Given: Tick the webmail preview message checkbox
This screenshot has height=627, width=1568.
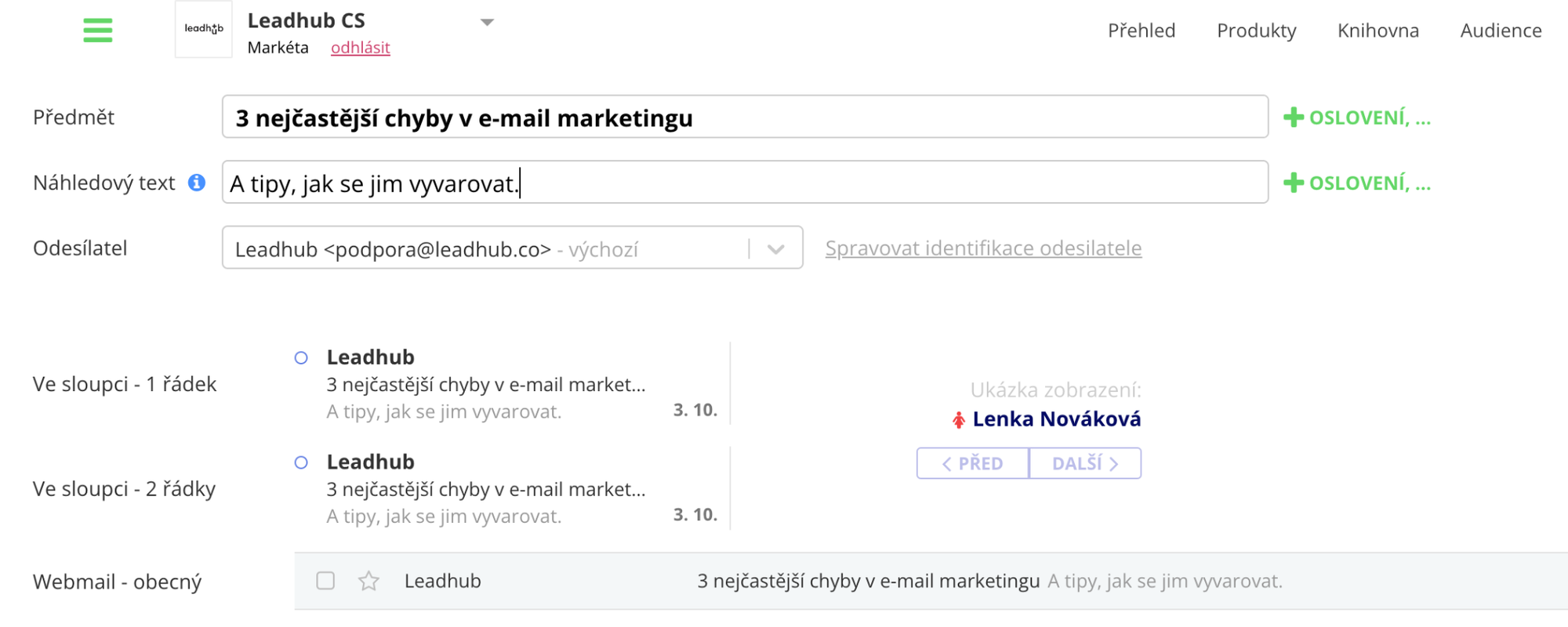Looking at the screenshot, I should [325, 581].
